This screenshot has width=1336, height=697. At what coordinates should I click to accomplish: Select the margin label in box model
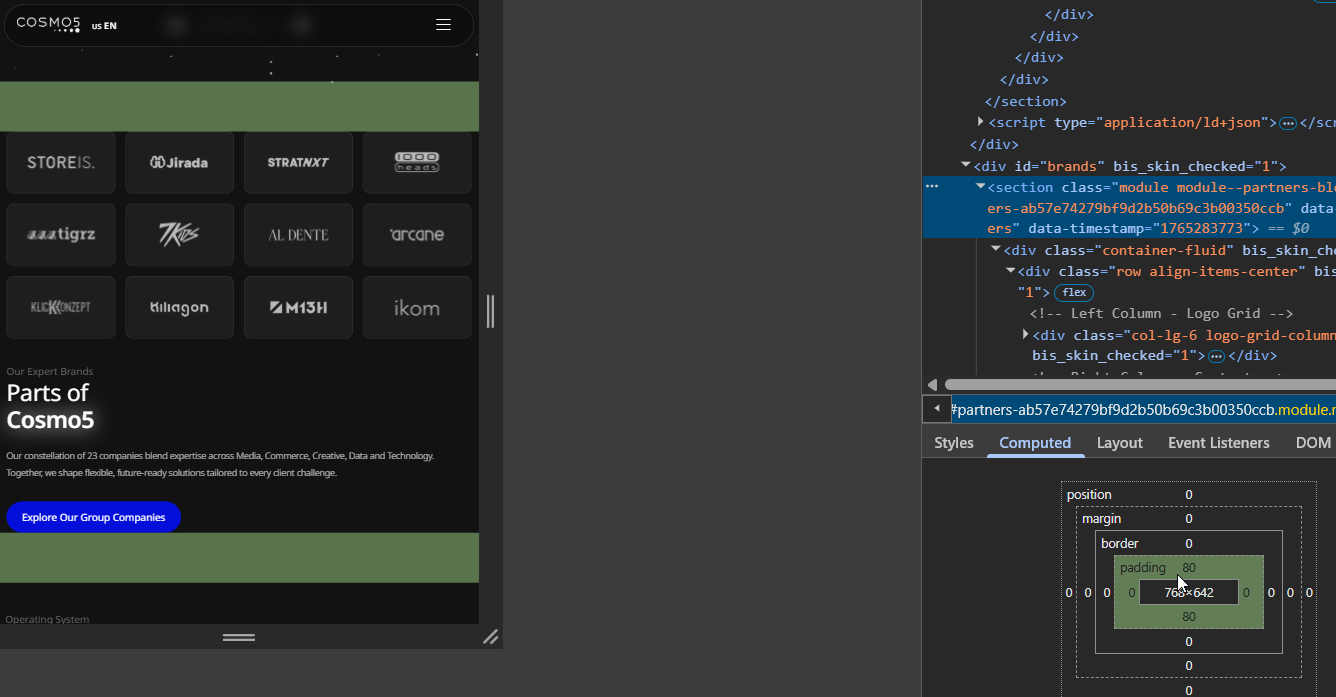pyautogui.click(x=1101, y=519)
